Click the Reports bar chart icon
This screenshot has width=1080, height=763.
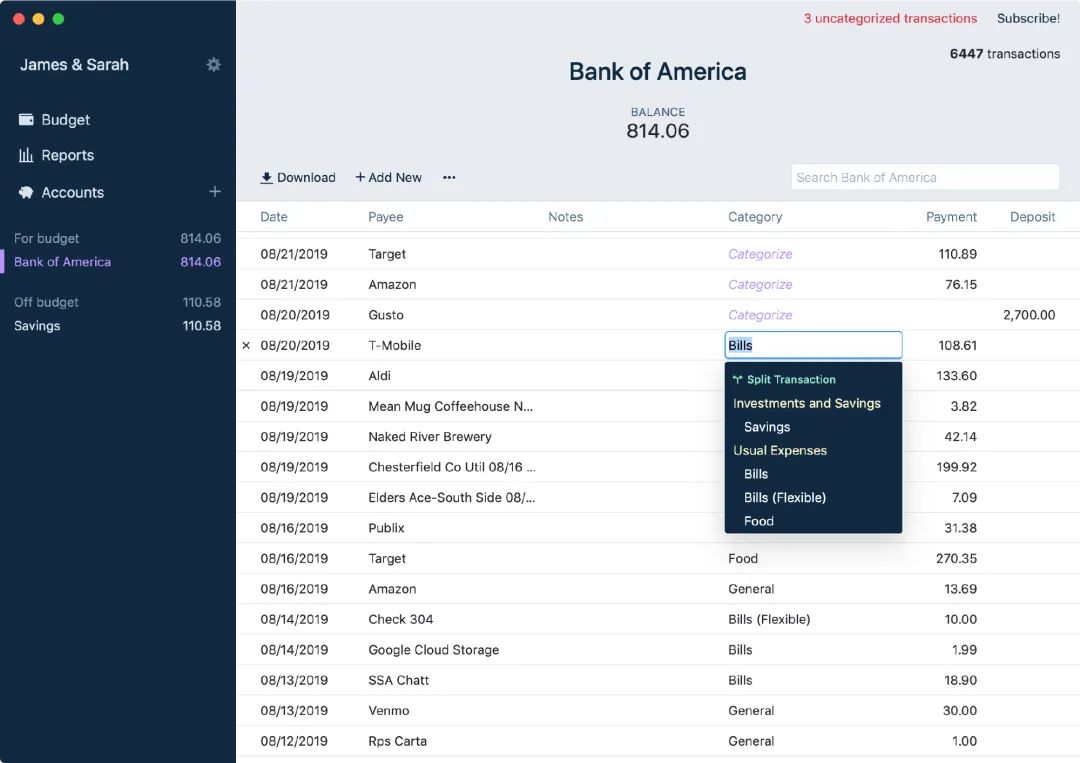click(26, 156)
